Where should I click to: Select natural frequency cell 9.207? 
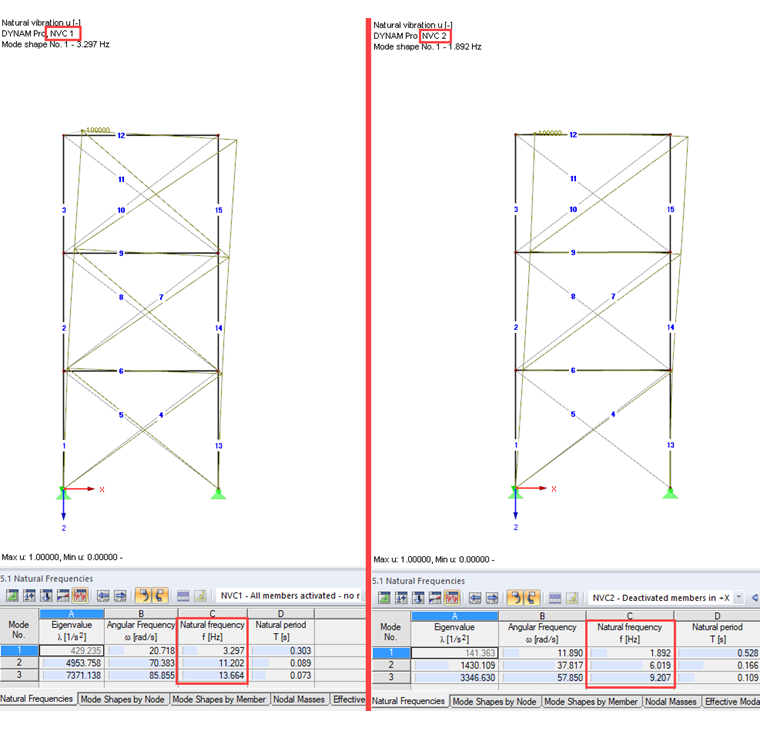click(630, 677)
